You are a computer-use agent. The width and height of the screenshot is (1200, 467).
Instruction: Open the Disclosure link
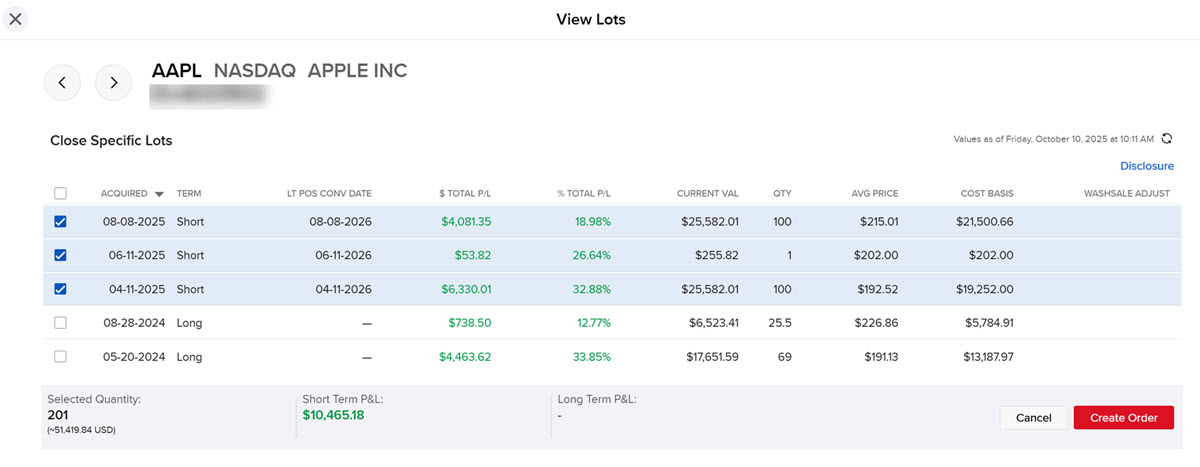[x=1146, y=166]
